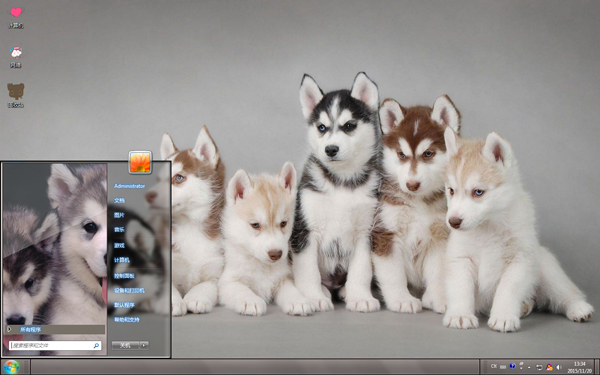600x375 pixels.
Task: Click the blue help globe tray icon
Action: tap(513, 367)
